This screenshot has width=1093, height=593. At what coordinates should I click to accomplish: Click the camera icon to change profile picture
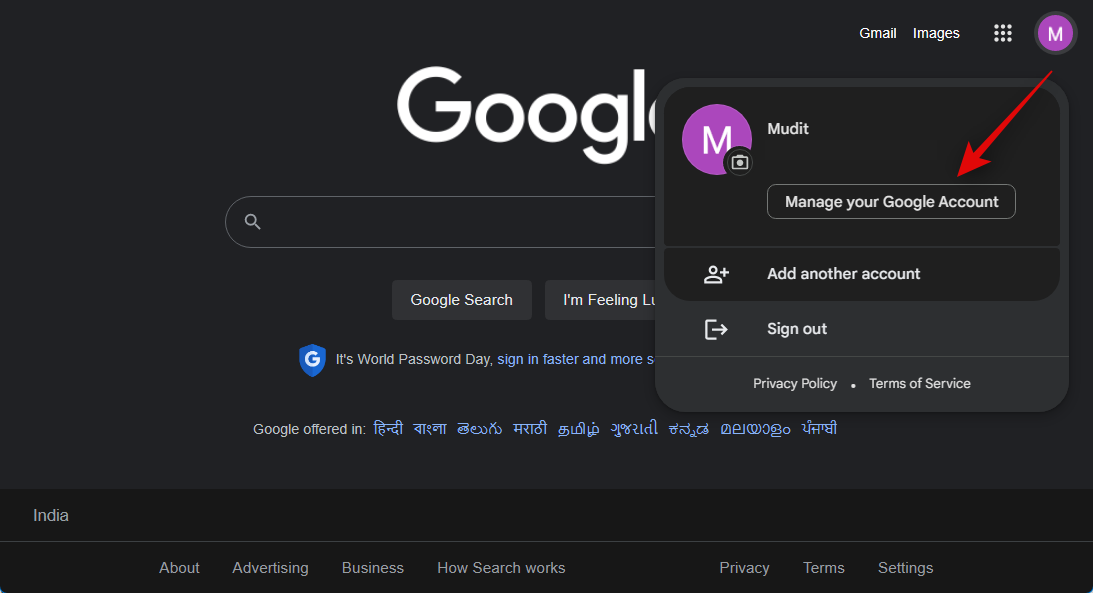pyautogui.click(x=740, y=162)
